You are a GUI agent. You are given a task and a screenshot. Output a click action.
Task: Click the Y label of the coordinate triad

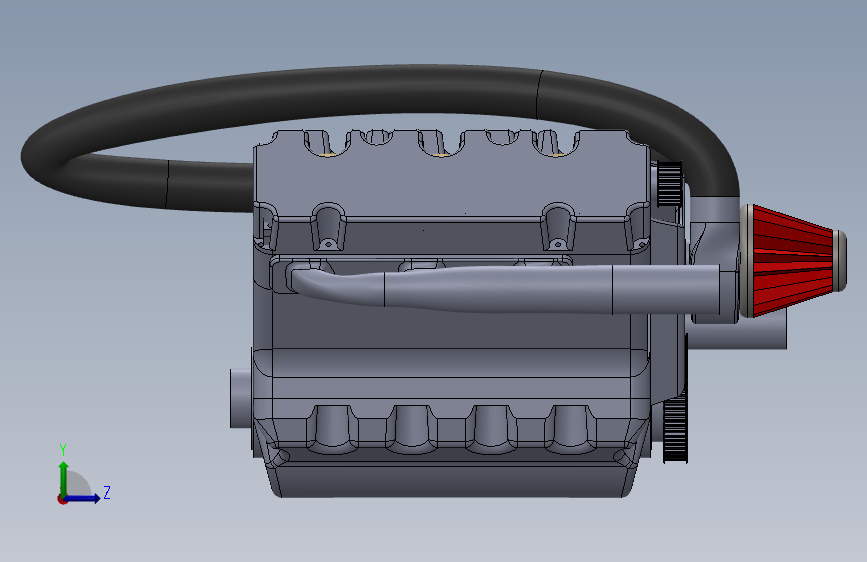click(x=63, y=450)
